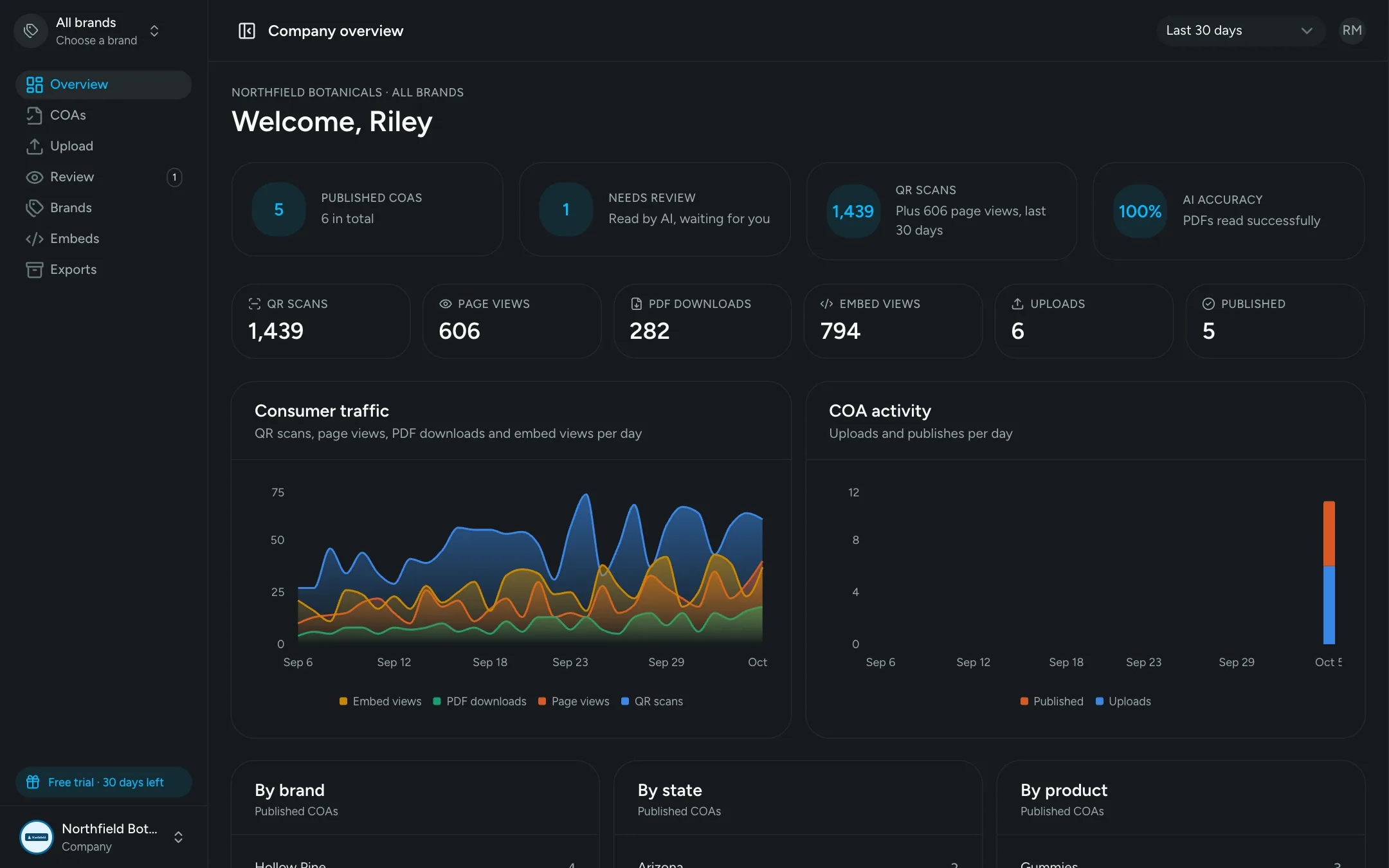Click the Northfield Botanicals company logo avatar
The height and width of the screenshot is (868, 1389).
click(x=37, y=837)
